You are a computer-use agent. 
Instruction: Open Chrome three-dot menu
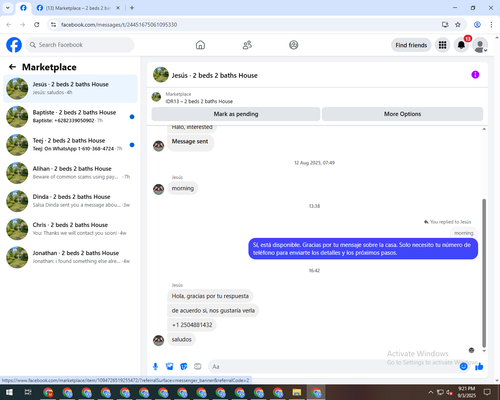coord(491,24)
